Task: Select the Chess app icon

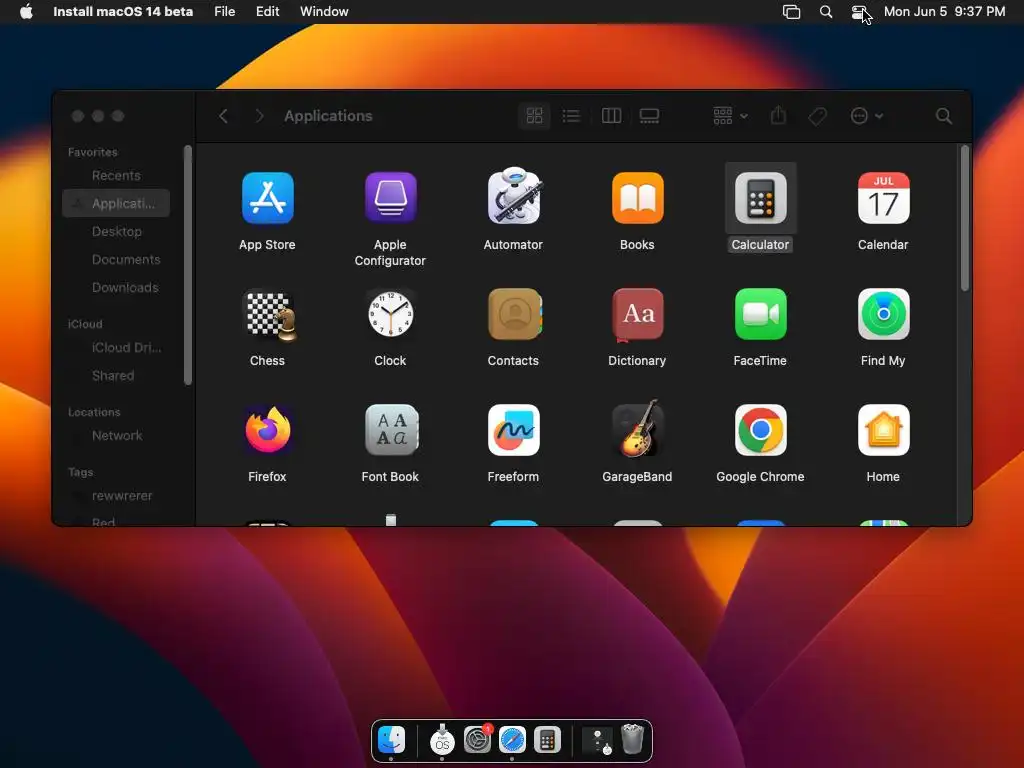Action: coord(268,315)
